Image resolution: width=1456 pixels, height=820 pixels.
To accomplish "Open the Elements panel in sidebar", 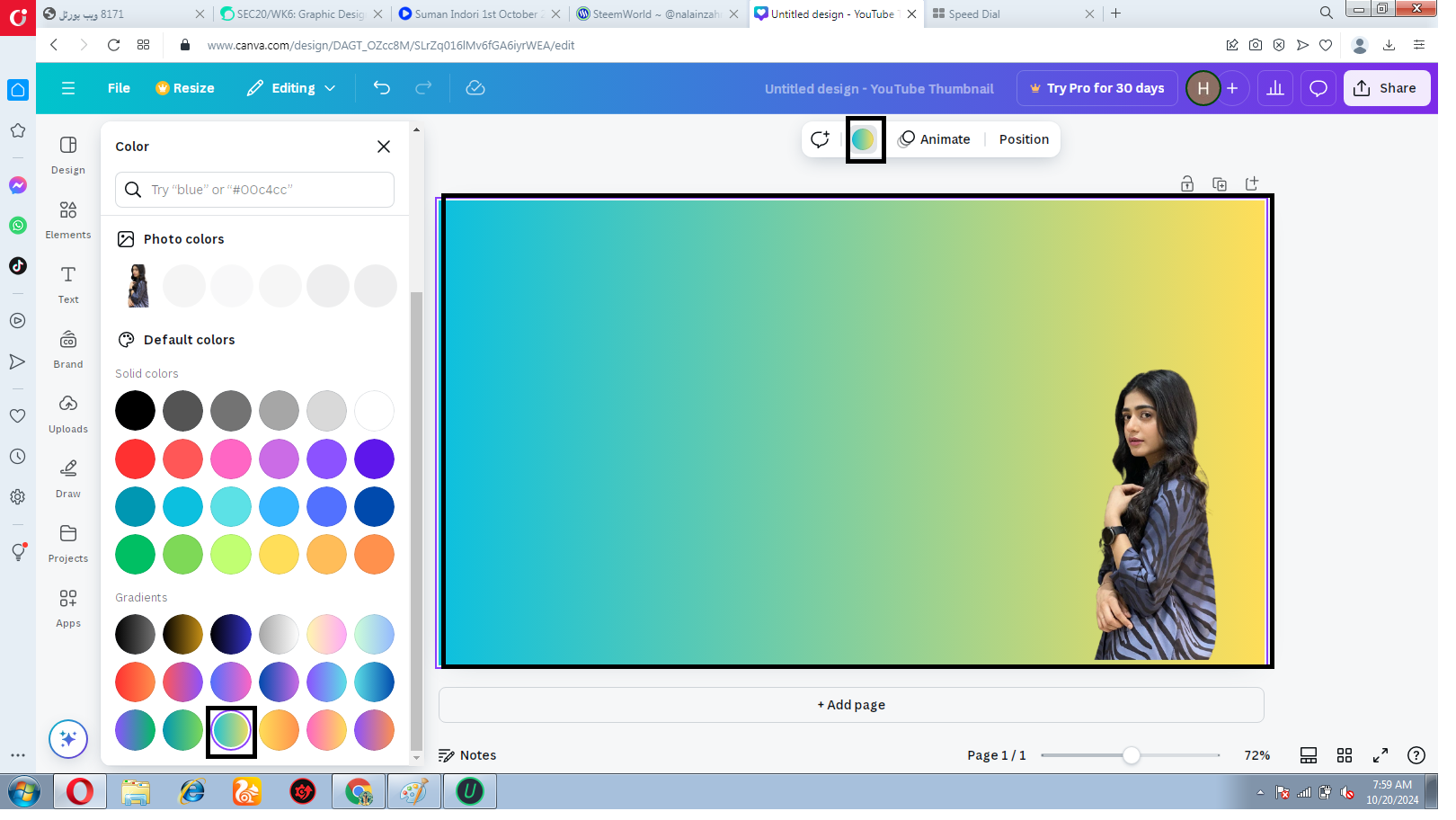I will [x=68, y=220].
